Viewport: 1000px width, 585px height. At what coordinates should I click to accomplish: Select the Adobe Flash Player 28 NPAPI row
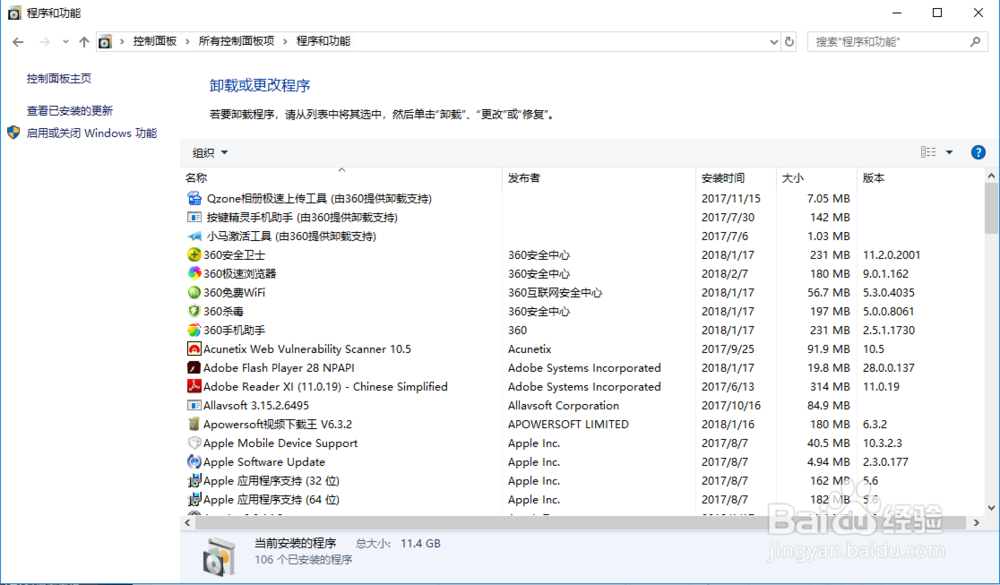tap(583, 367)
